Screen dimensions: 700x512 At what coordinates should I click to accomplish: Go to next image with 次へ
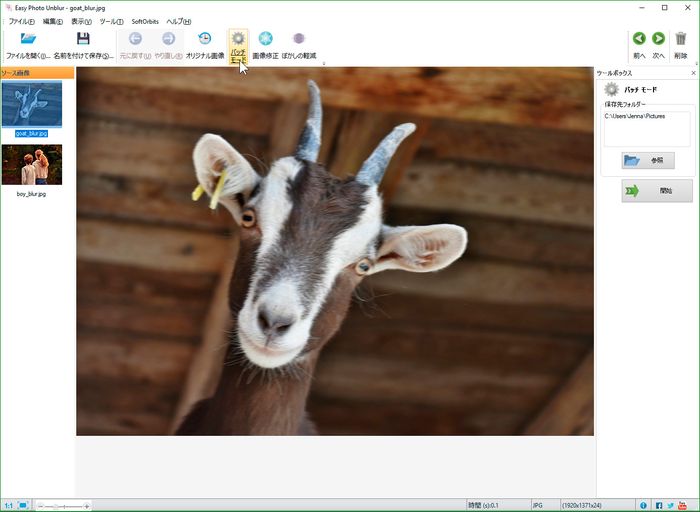(658, 46)
